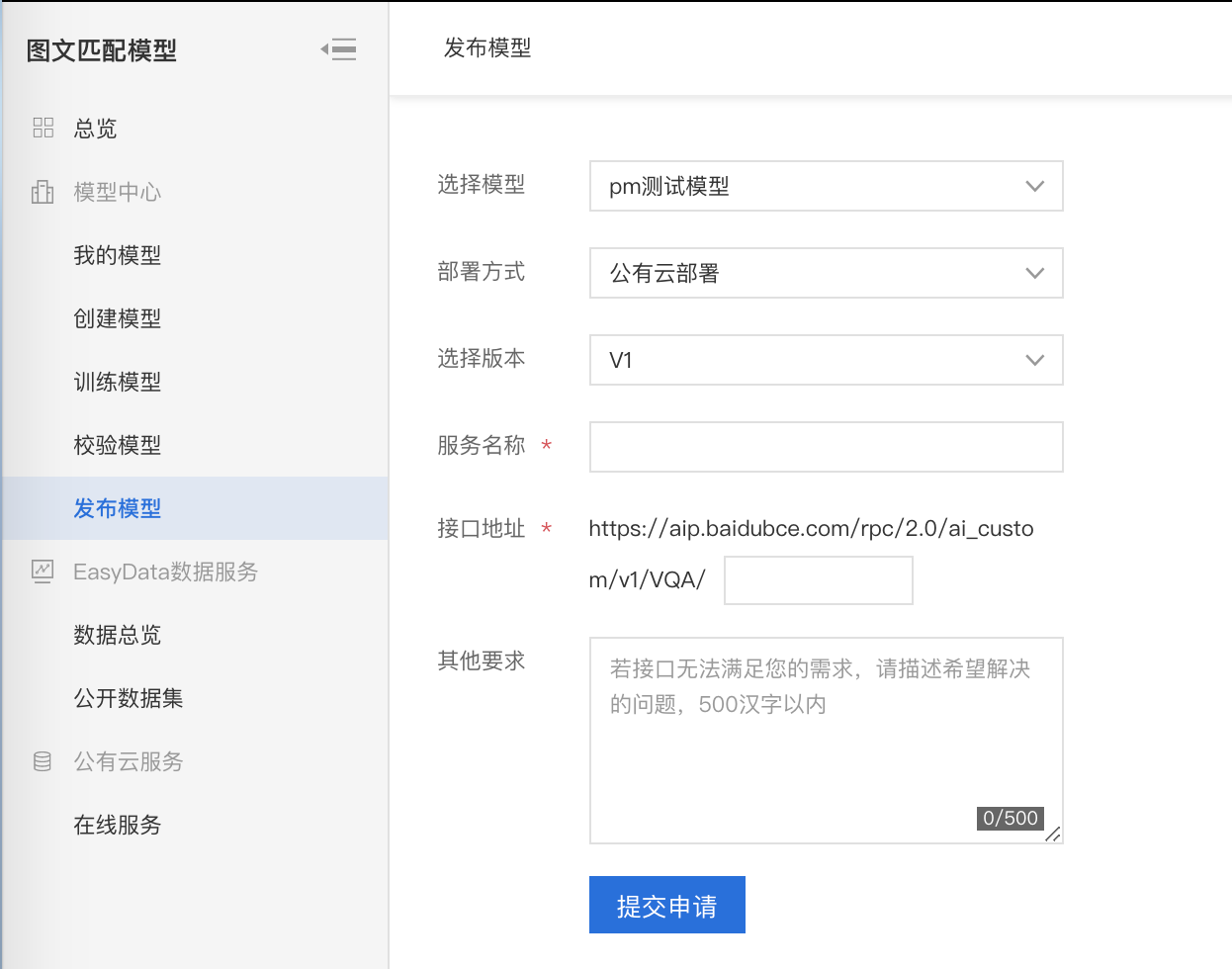Click the EasyData数据服务 chart icon
This screenshot has width=1232, height=969.
click(43, 572)
